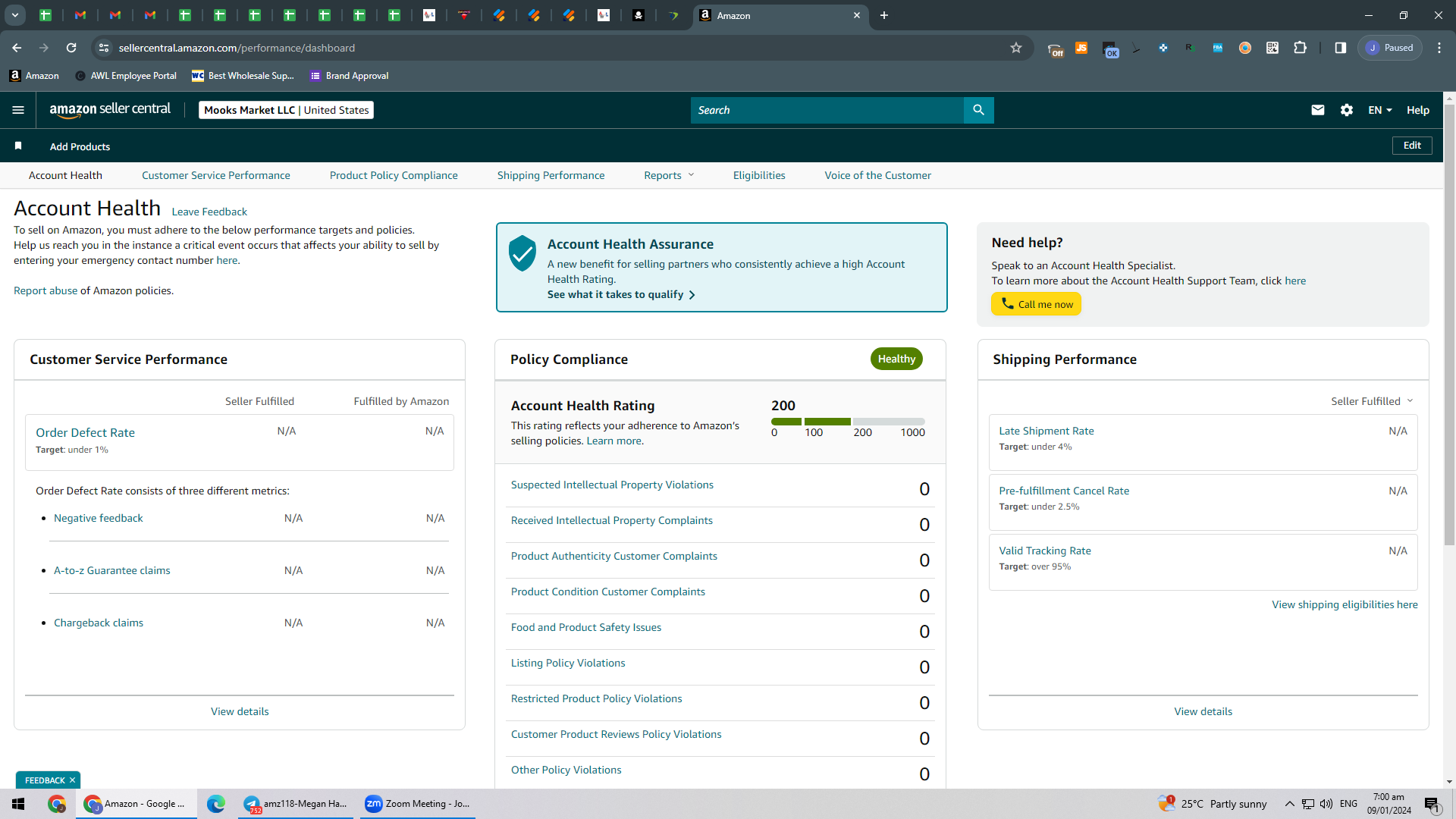The image size is (1456, 819).
Task: Open the Chrome extensions puzzle icon
Action: (1300, 48)
